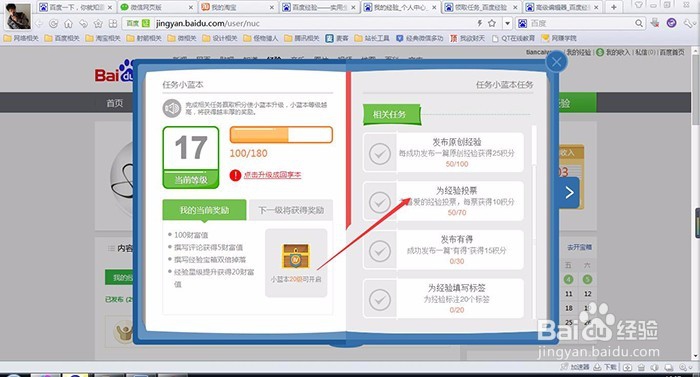Open the 经典微信多功 bookmark
This screenshot has height=377, width=700.
tap(420, 38)
